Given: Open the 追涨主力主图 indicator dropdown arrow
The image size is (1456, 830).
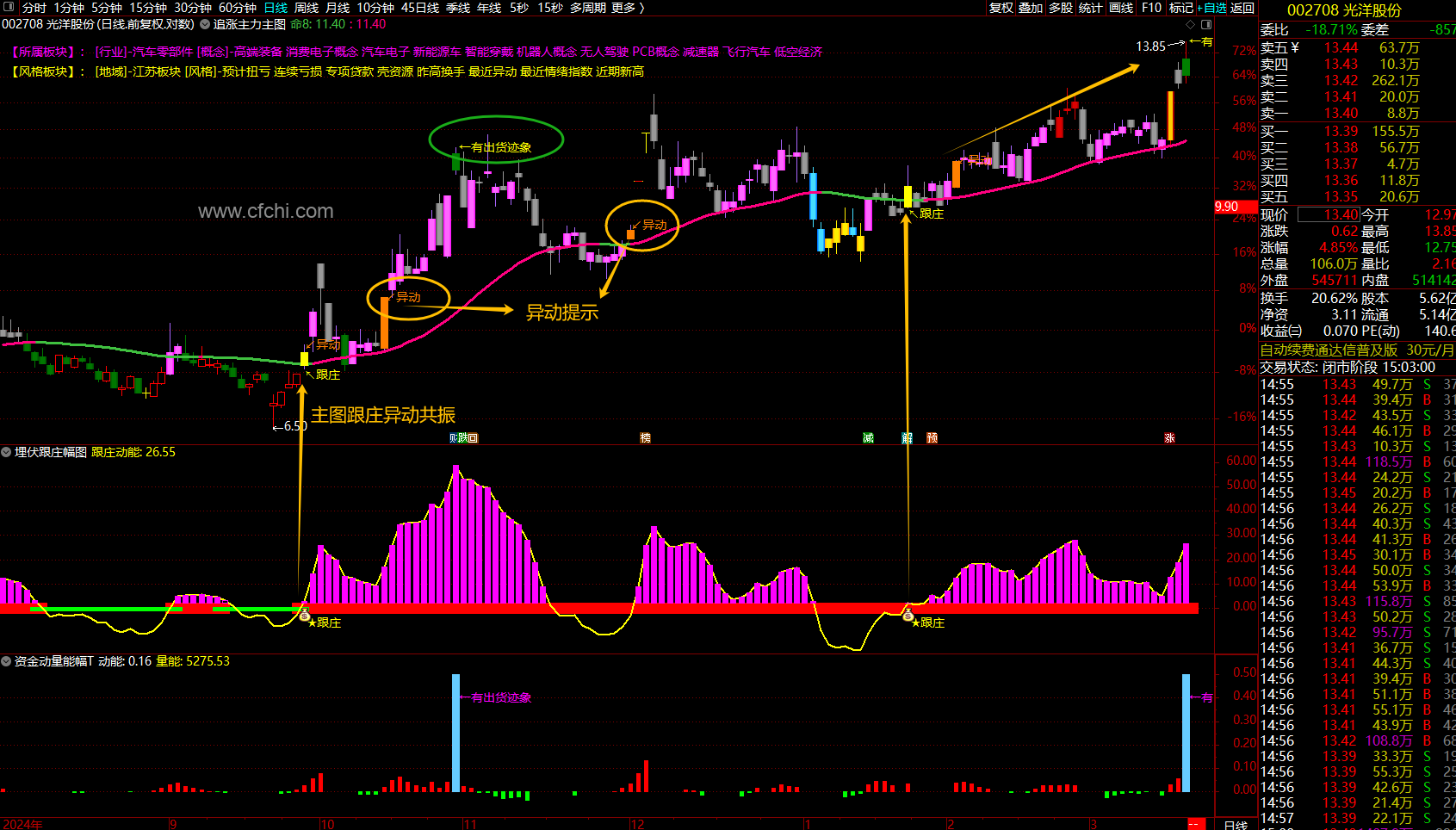Looking at the screenshot, I should 205,24.
